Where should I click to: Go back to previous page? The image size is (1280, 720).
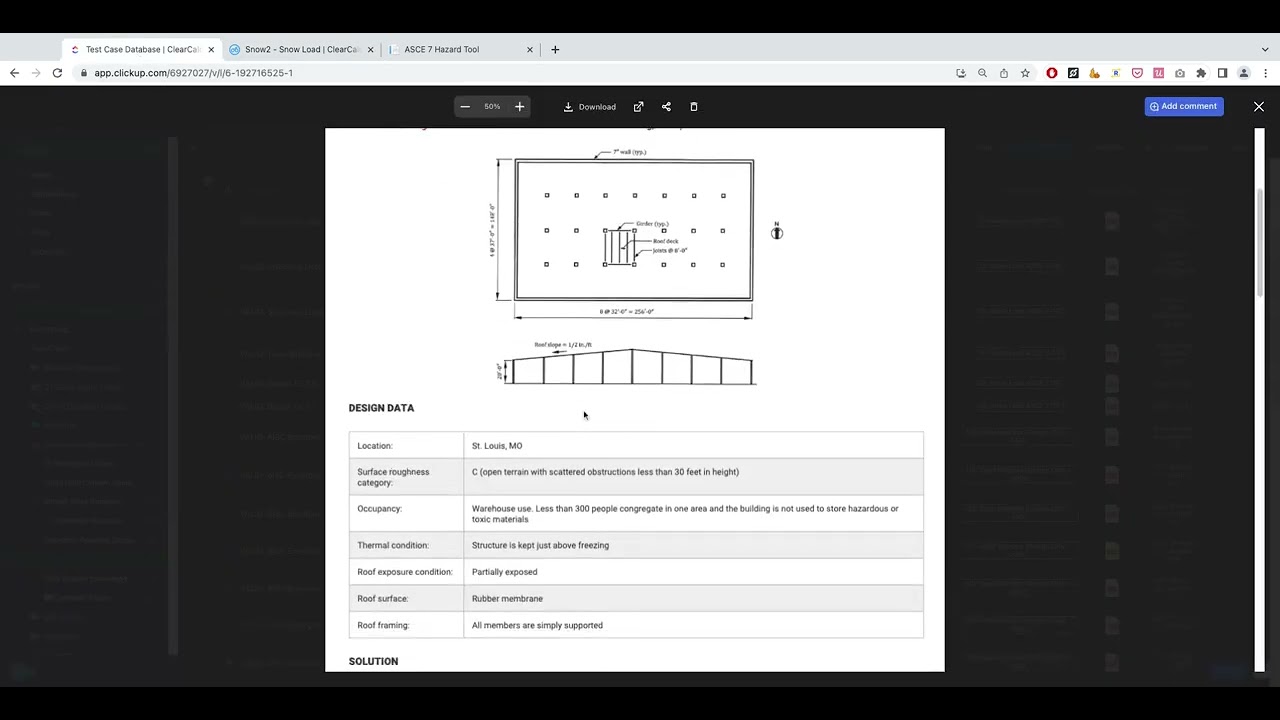(14, 73)
